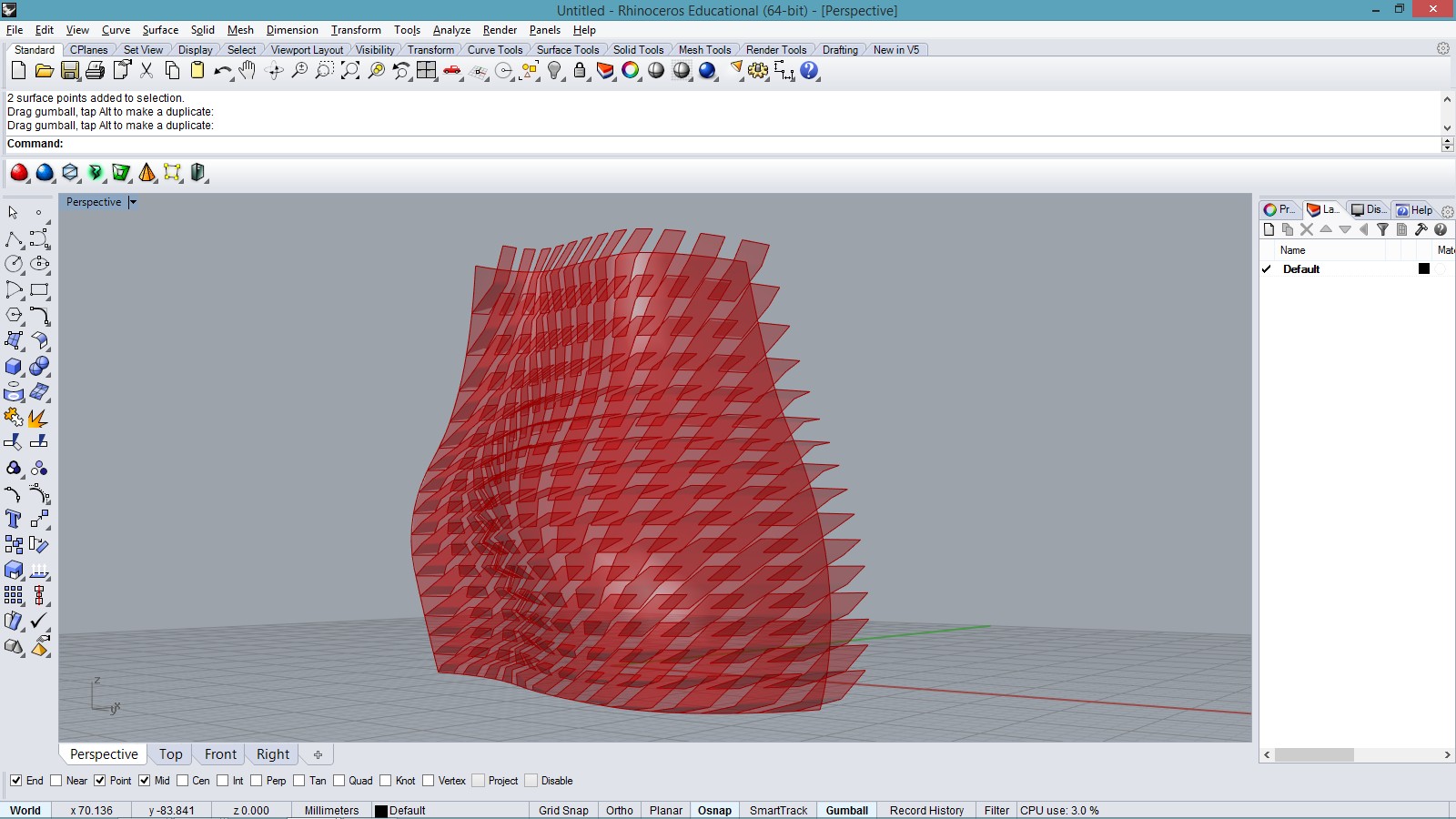Click the layer filter funnel icon

click(1382, 230)
